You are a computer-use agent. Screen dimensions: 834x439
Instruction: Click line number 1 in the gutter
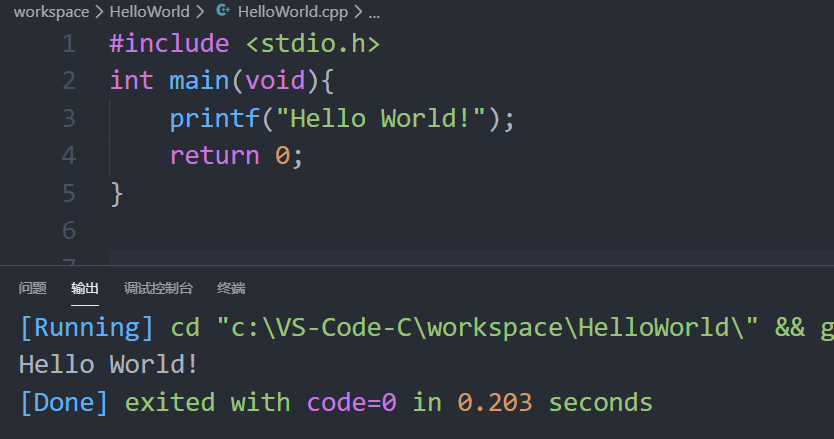click(x=69, y=44)
